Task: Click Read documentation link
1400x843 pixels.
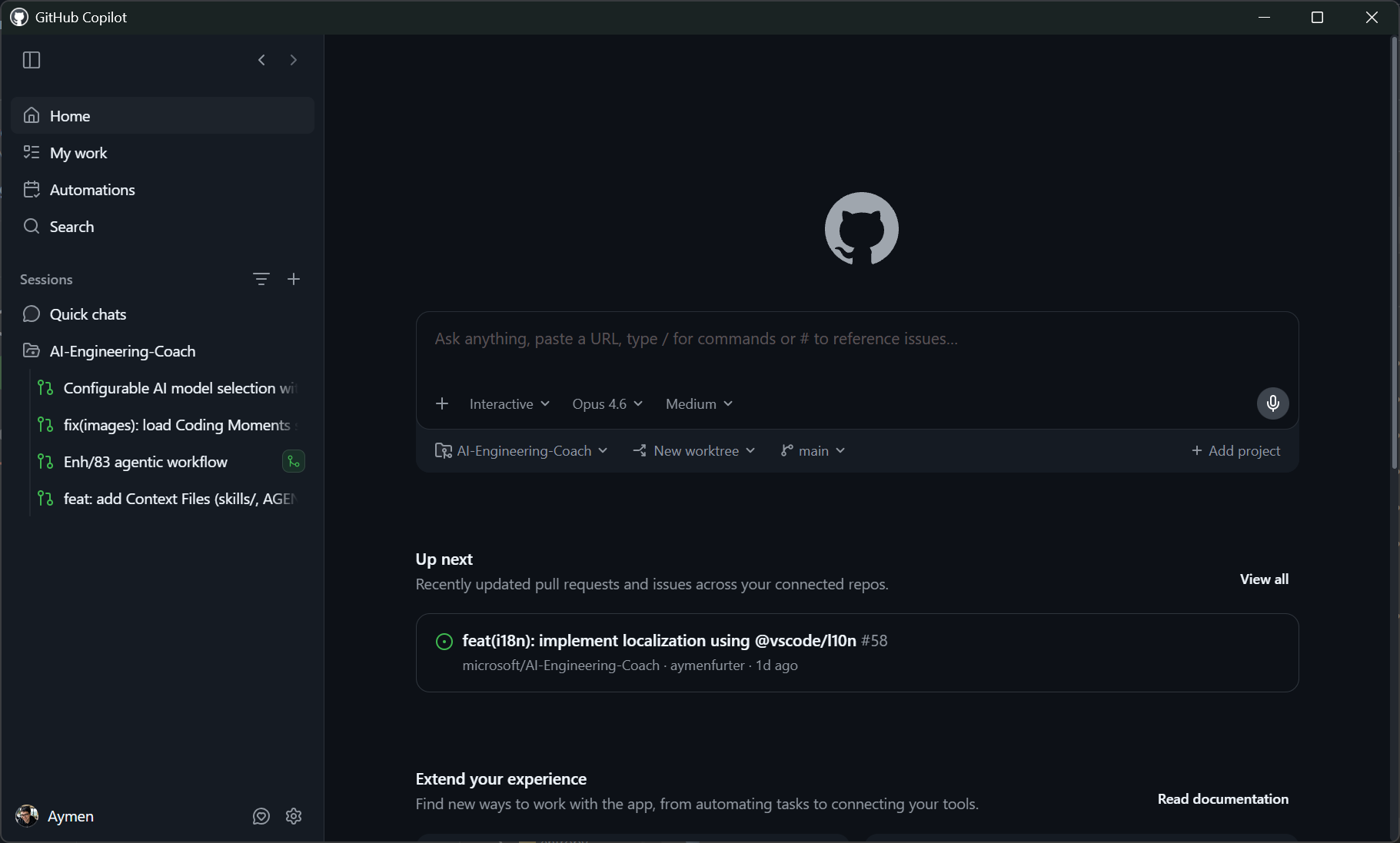Action: pos(1223,799)
